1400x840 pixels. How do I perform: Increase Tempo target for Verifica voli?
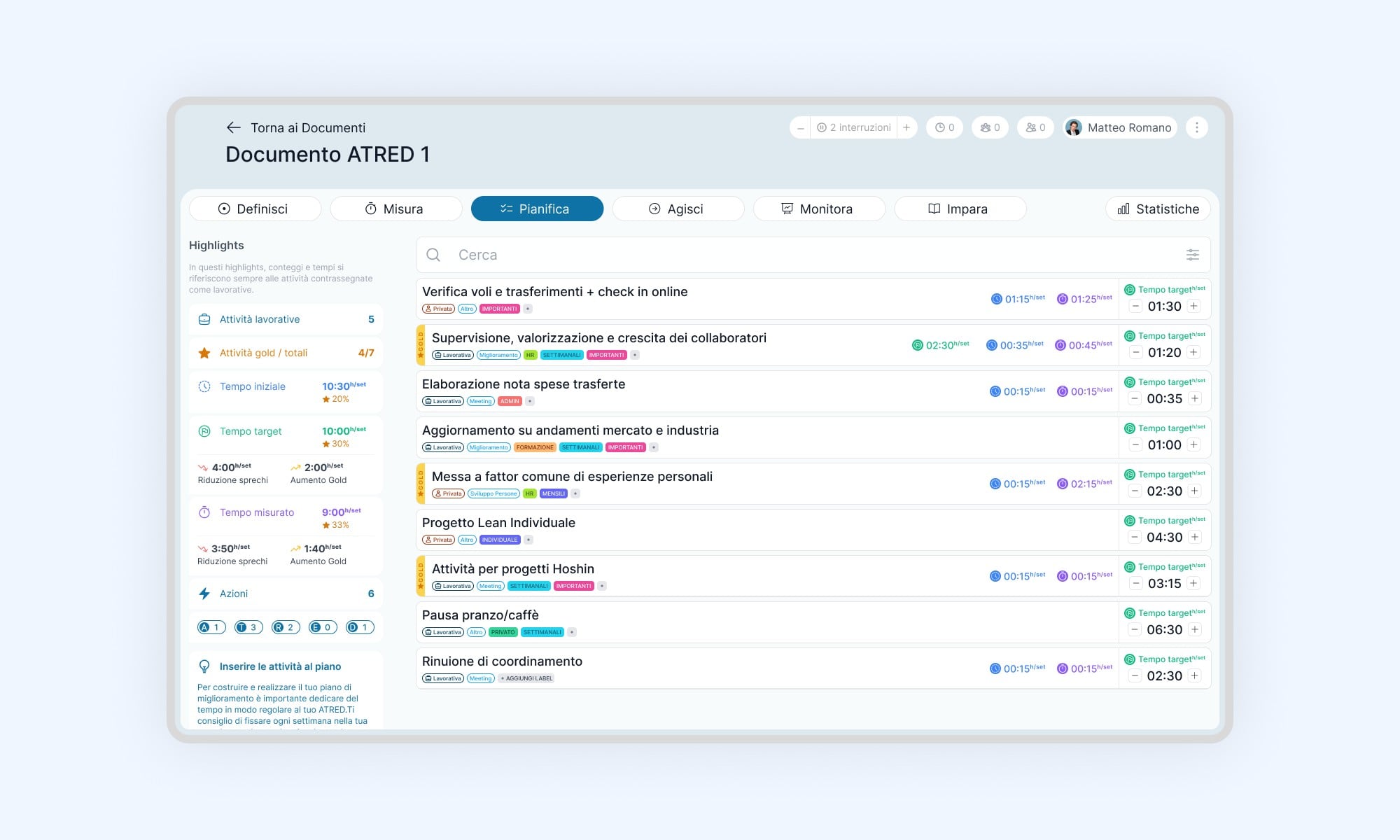click(1194, 306)
